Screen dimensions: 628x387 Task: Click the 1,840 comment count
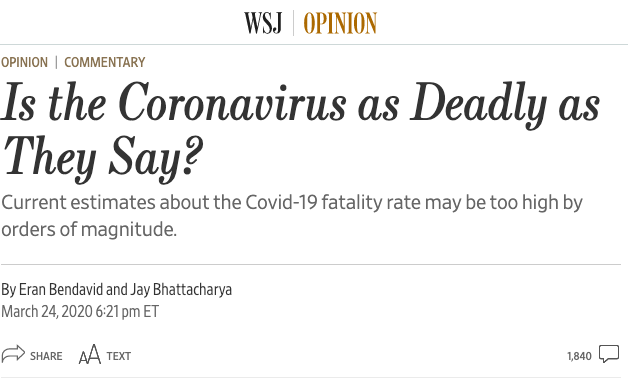tap(579, 356)
